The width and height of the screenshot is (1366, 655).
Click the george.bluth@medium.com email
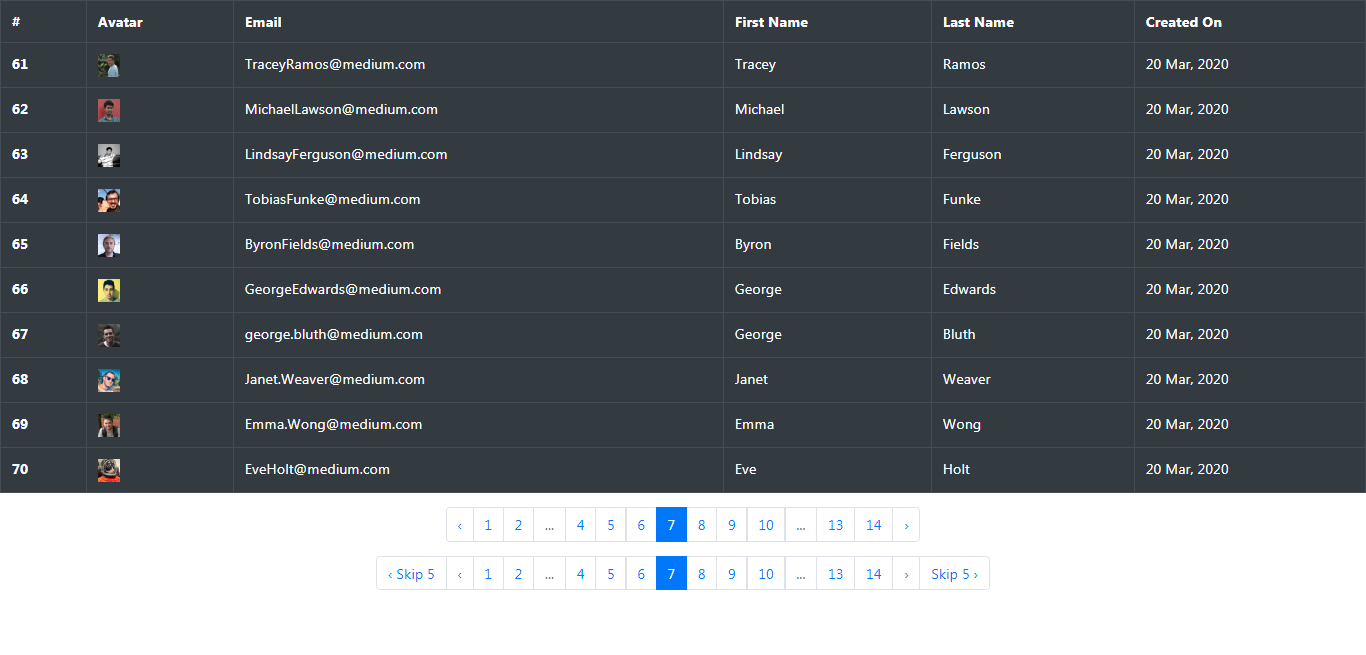point(333,334)
